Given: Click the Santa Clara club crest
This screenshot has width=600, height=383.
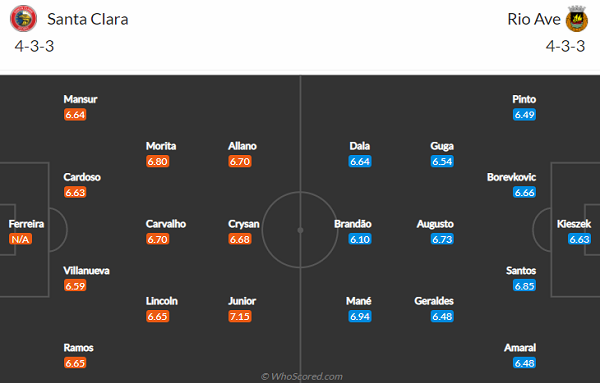Looking at the screenshot, I should coord(23,18).
